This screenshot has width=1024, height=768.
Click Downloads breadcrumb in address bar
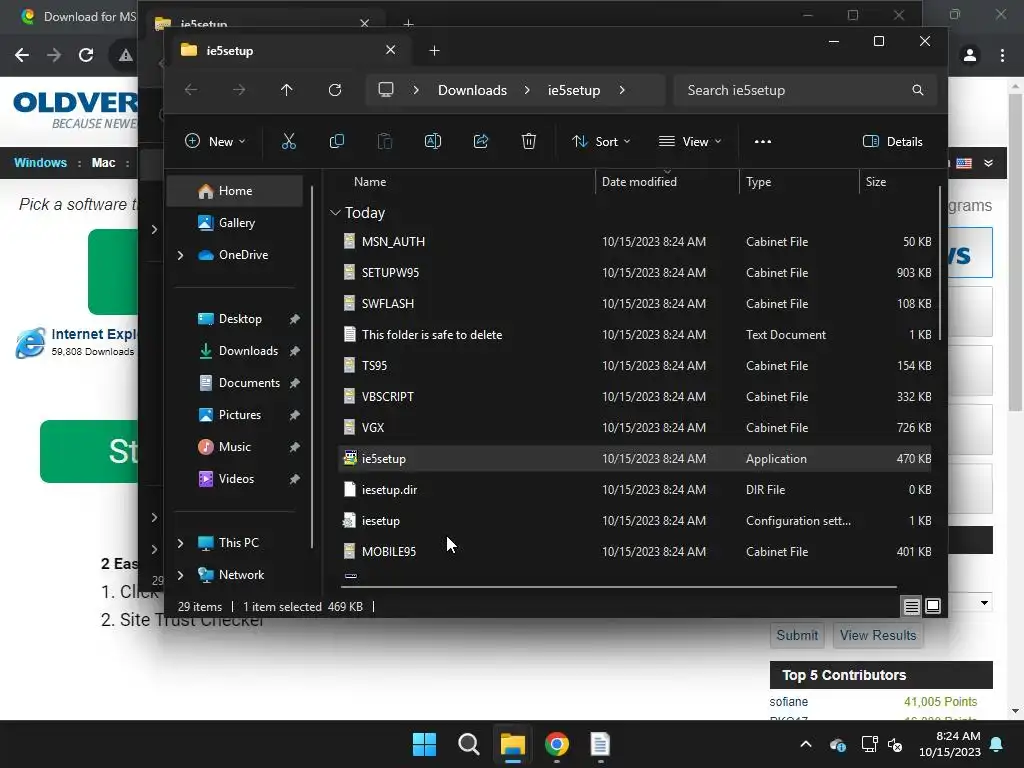[x=472, y=90]
